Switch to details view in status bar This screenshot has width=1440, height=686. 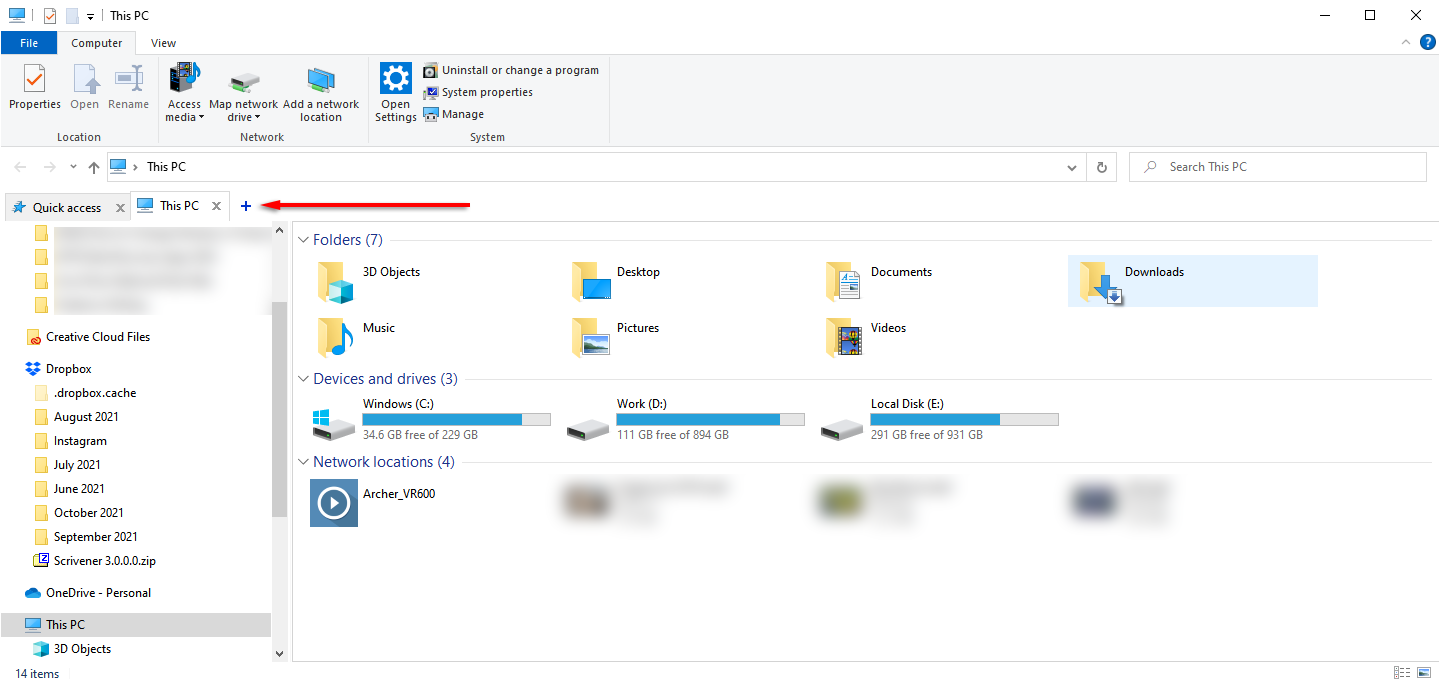click(1402, 673)
